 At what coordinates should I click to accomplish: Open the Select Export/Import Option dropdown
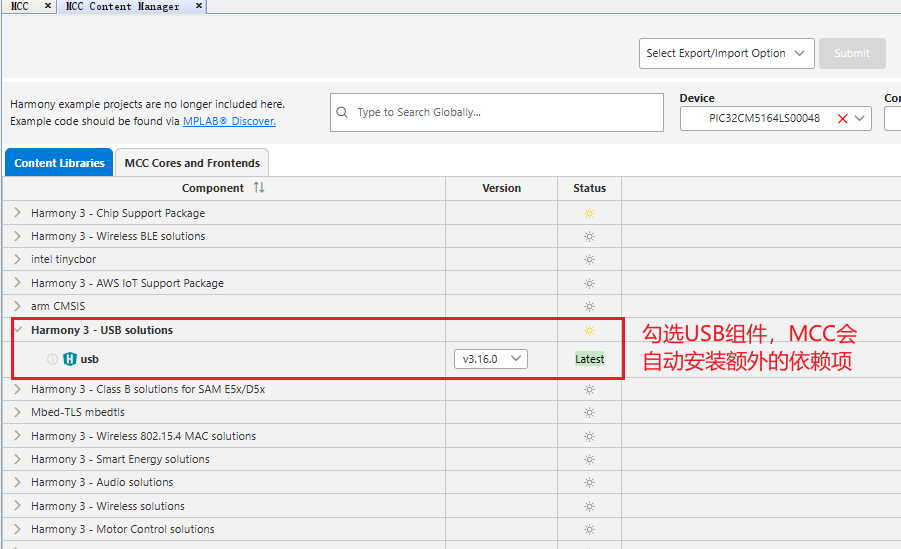pyautogui.click(x=726, y=53)
